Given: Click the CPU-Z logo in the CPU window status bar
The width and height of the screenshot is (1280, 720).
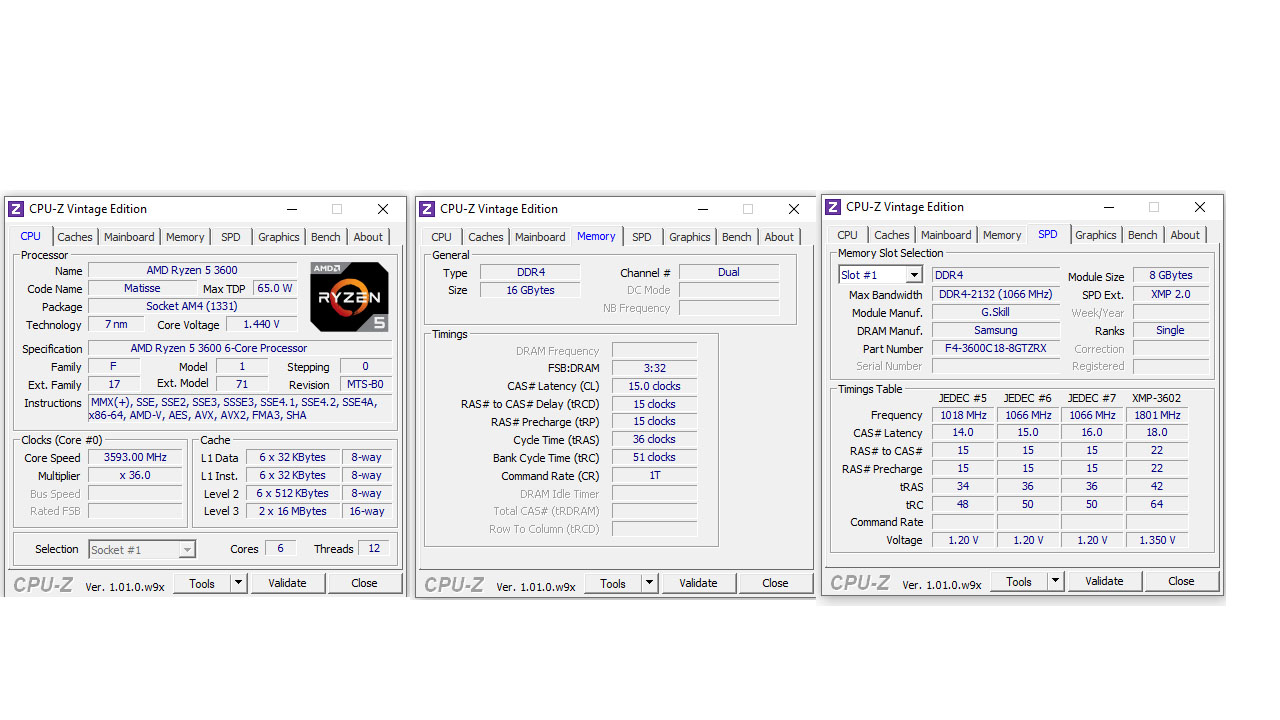Looking at the screenshot, I should click(42, 583).
